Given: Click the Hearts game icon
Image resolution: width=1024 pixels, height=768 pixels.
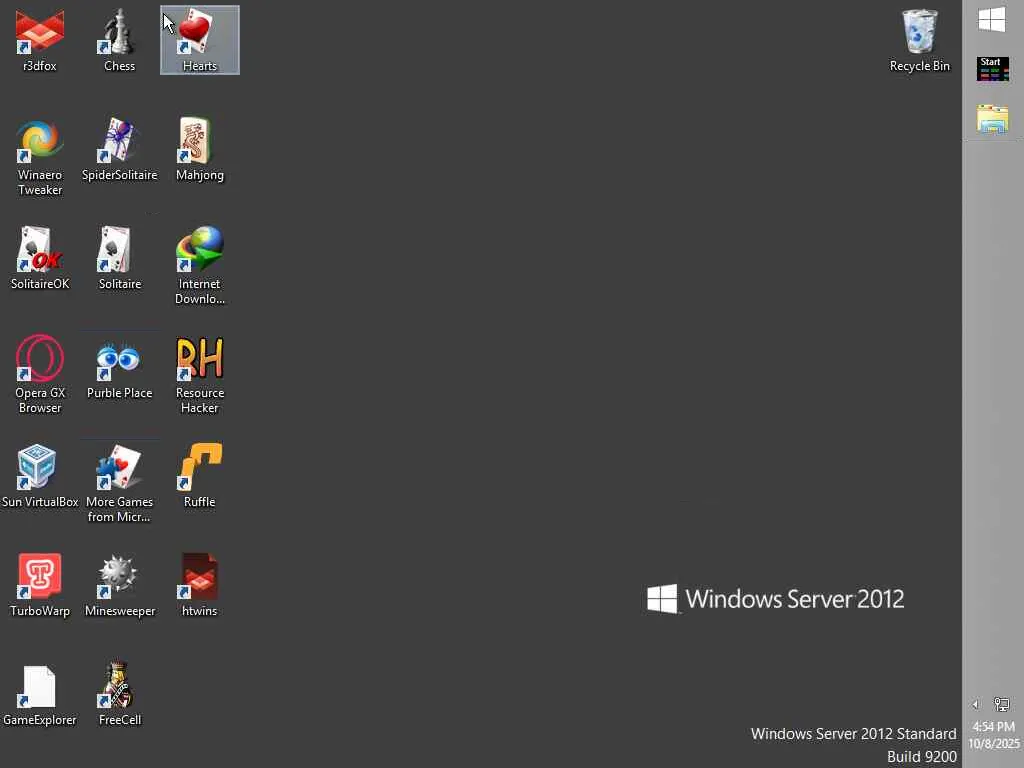Looking at the screenshot, I should click(200, 40).
